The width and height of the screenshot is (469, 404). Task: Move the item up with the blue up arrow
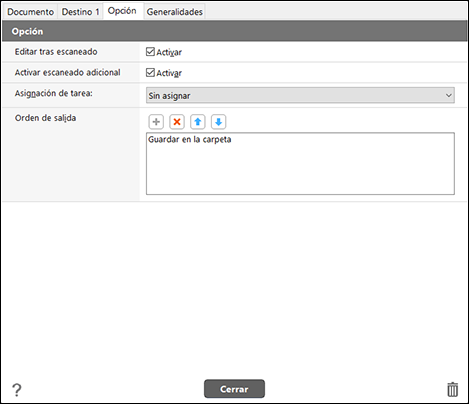point(198,122)
